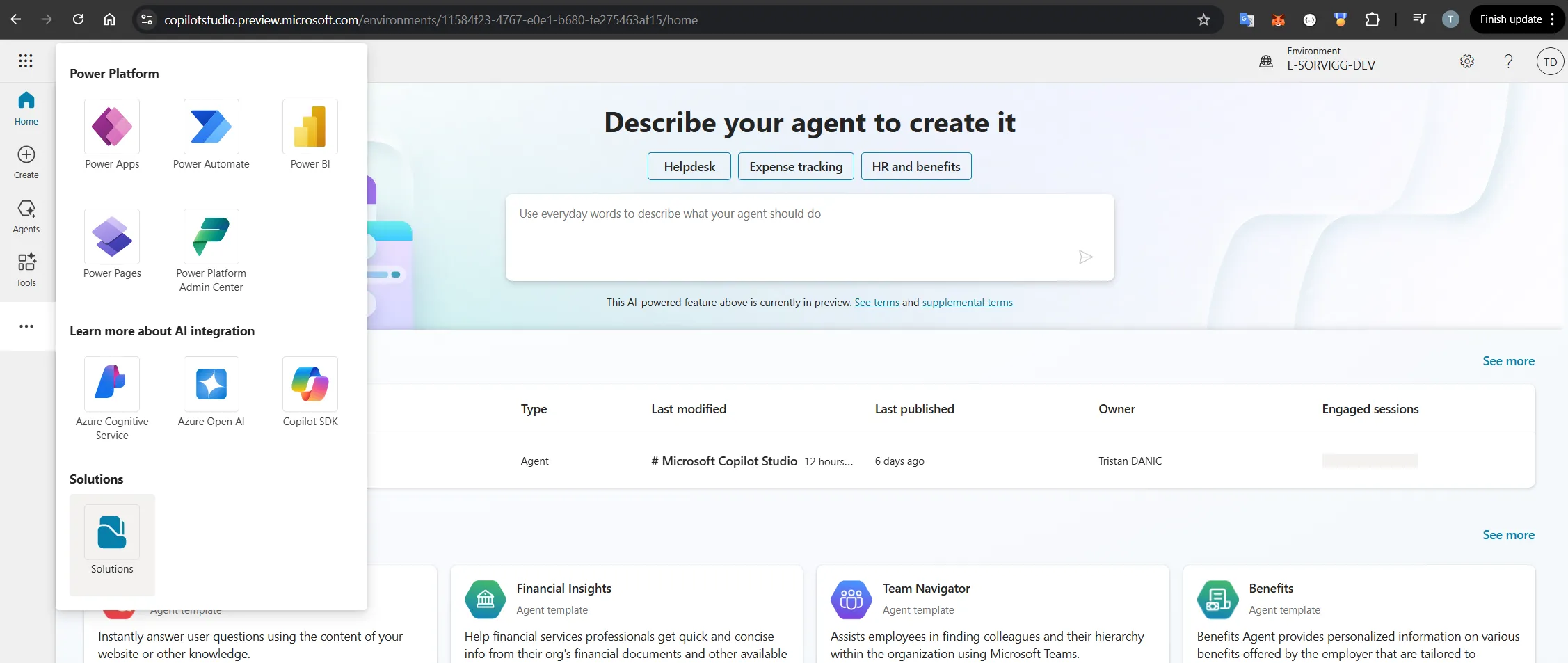Select the HR and benefits suggestion chip
1568x663 pixels.
click(916, 166)
